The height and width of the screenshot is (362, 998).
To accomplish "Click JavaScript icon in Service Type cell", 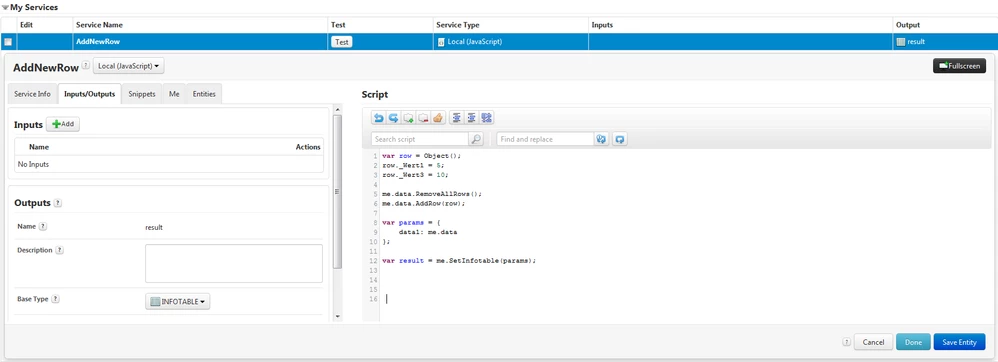I will (441, 42).
